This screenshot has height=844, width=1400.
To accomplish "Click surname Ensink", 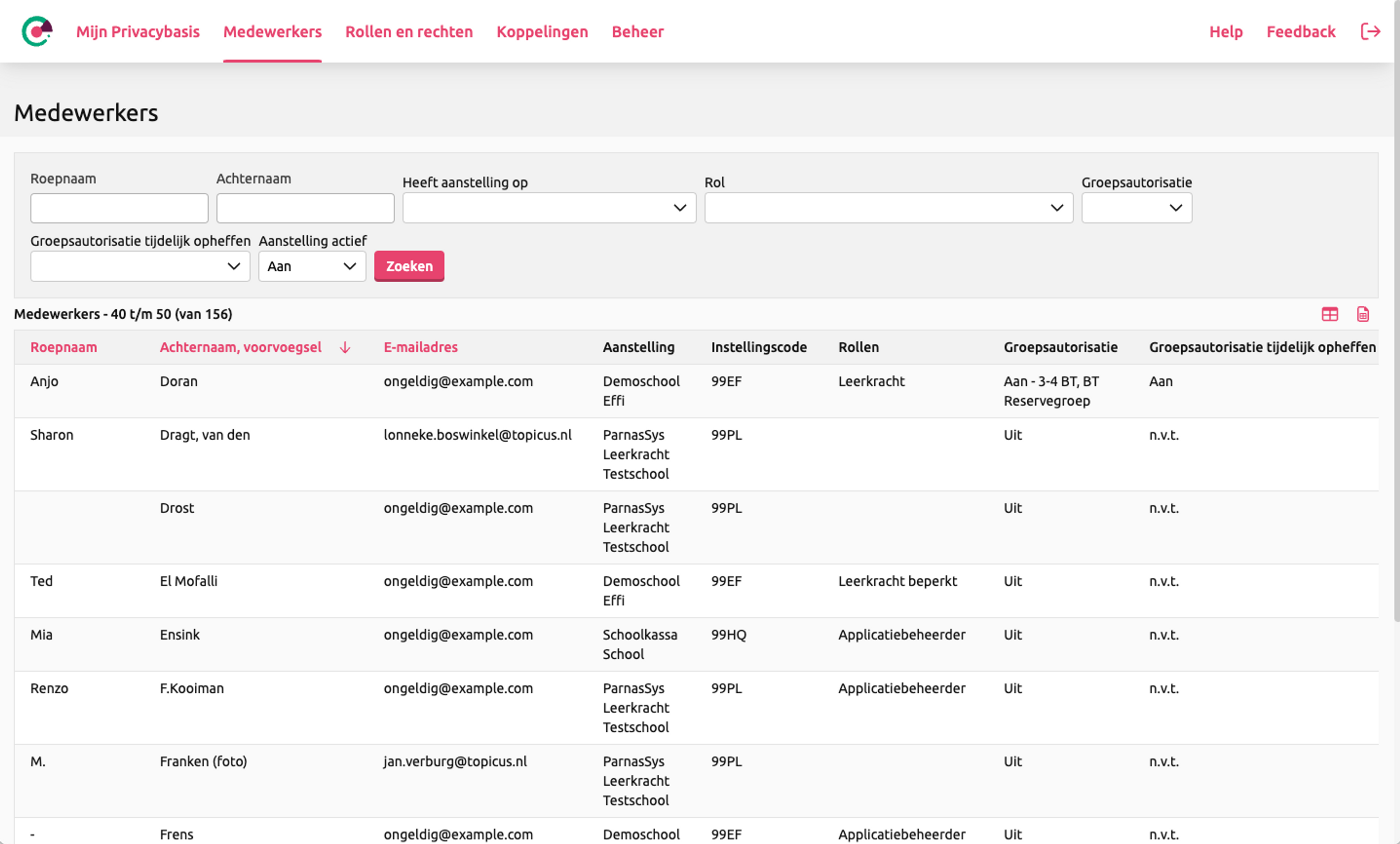I will click(x=179, y=635).
